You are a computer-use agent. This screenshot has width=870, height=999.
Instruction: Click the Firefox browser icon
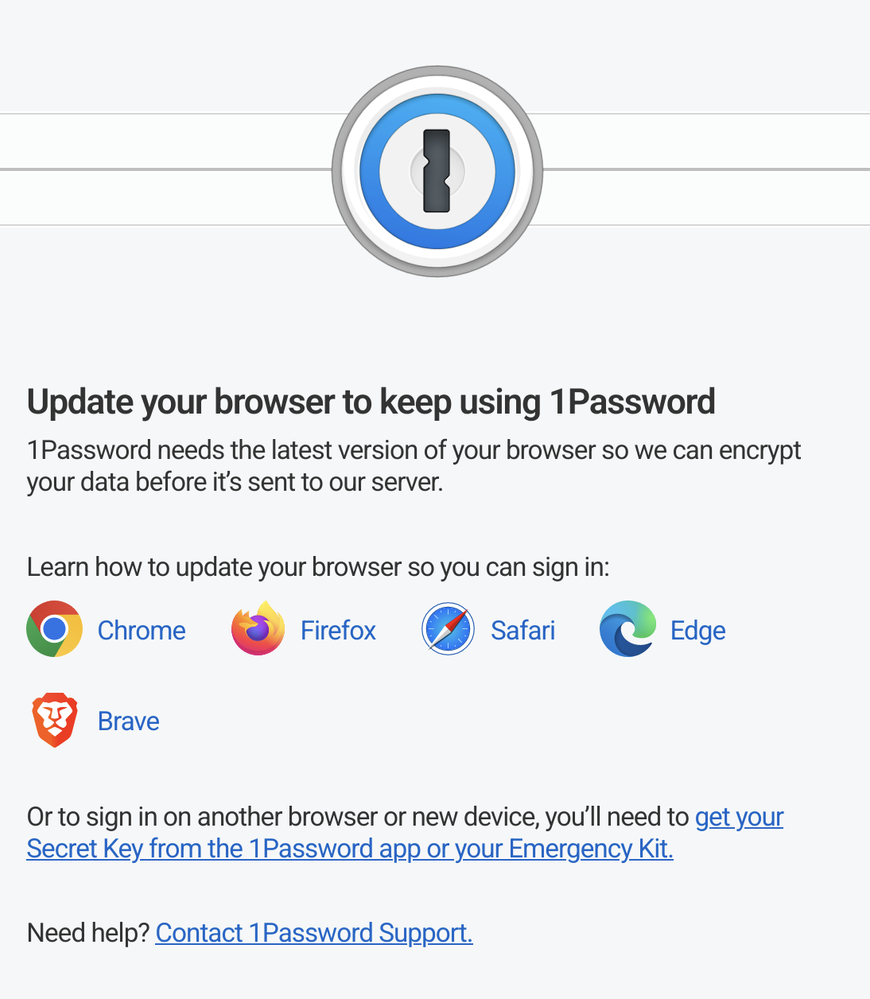click(x=258, y=629)
